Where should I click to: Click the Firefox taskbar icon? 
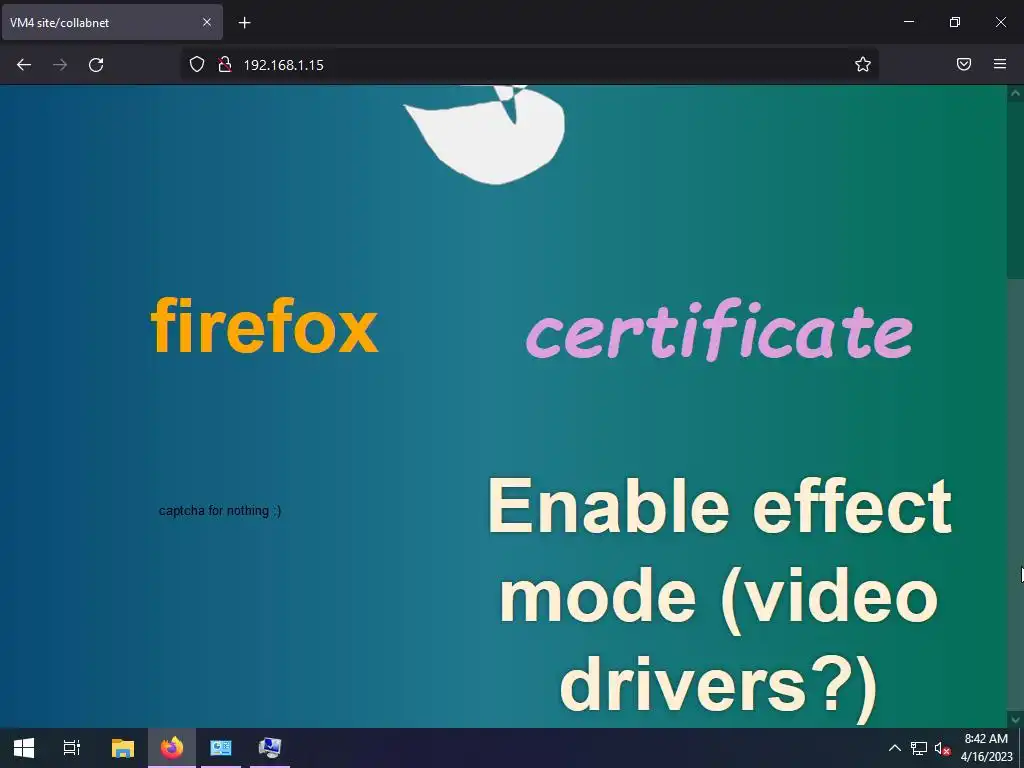coord(172,748)
